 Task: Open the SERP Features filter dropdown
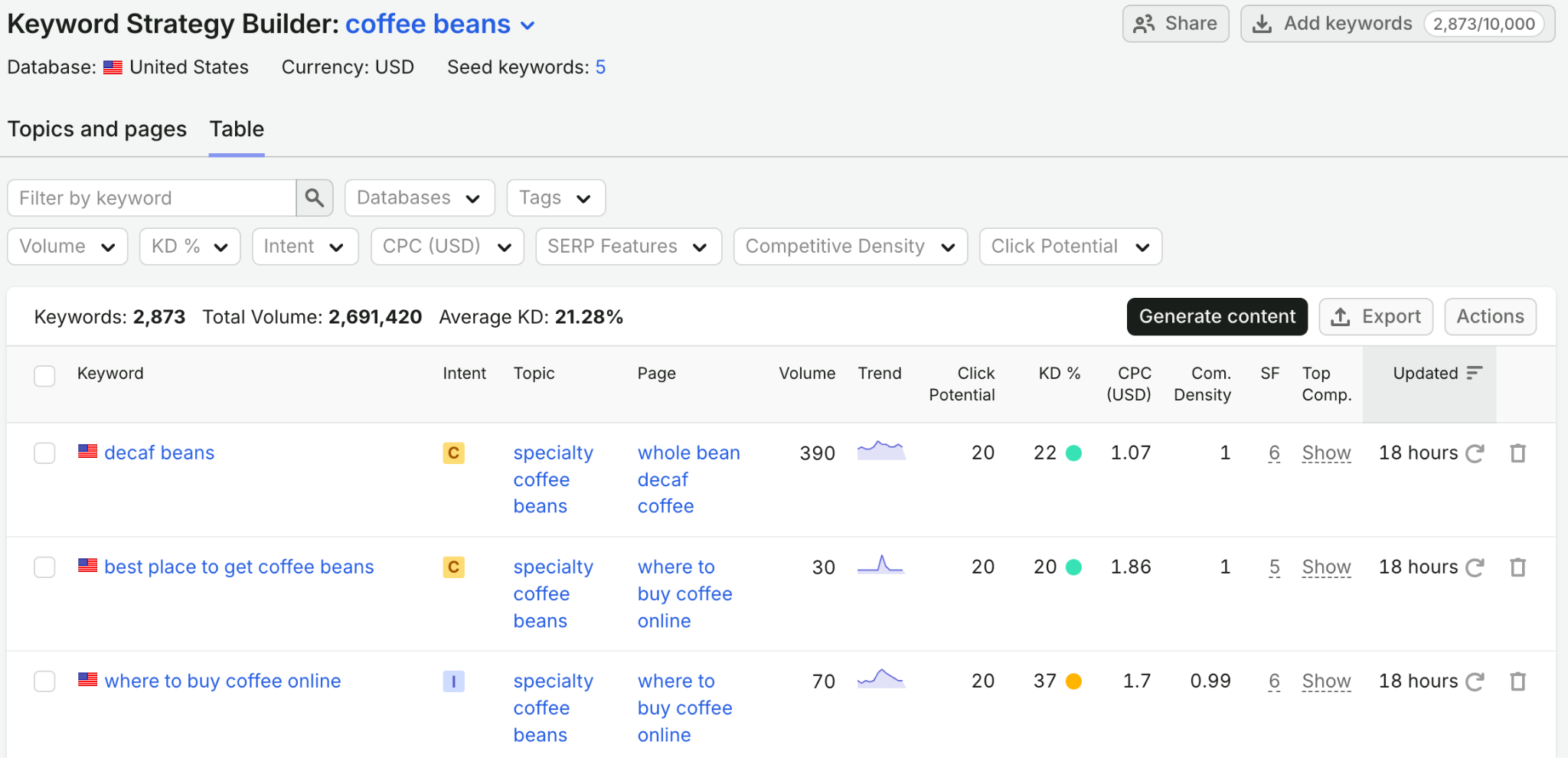click(629, 247)
